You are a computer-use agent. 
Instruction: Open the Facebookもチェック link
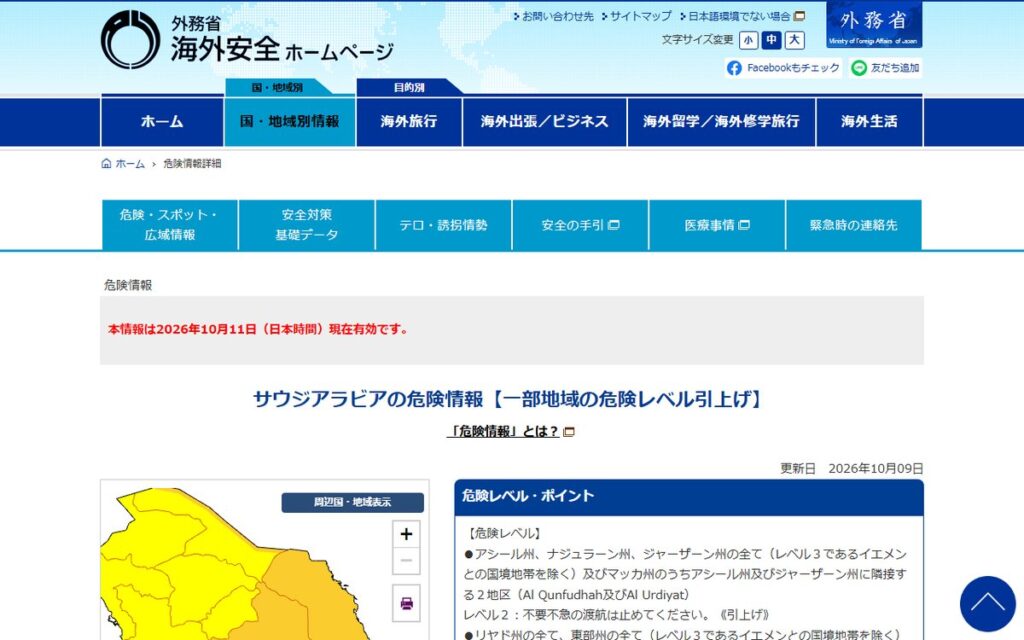pos(783,68)
